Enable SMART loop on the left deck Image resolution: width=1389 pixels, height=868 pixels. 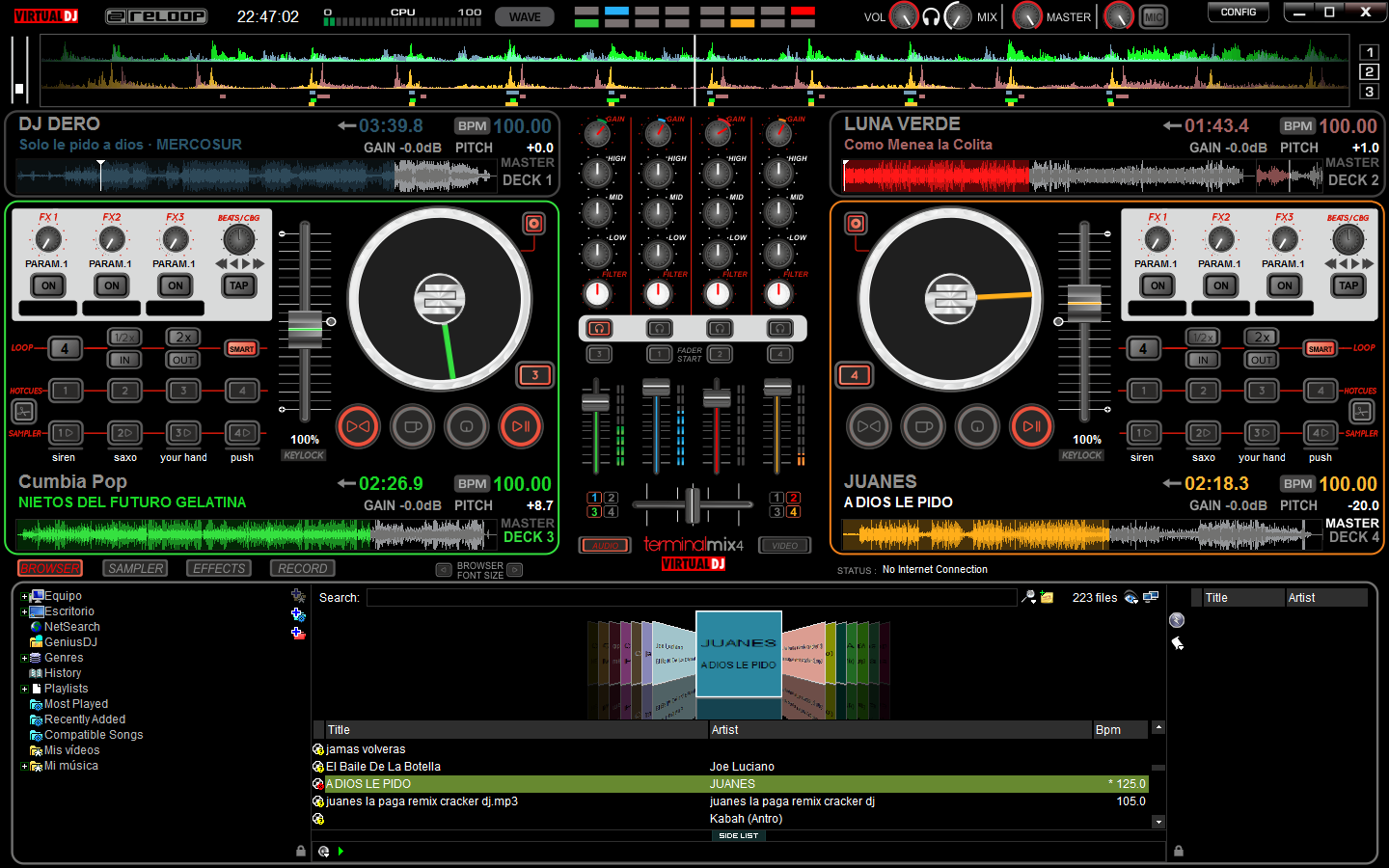242,348
